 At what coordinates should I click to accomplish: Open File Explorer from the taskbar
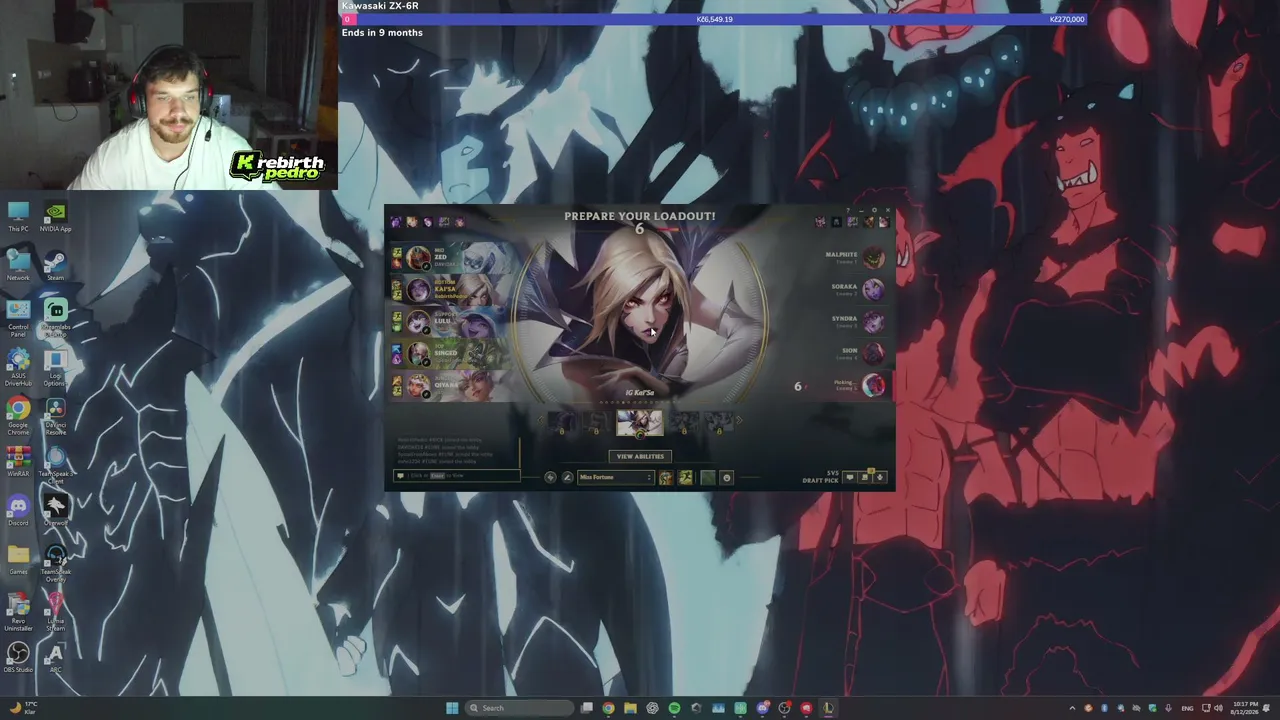[x=630, y=708]
